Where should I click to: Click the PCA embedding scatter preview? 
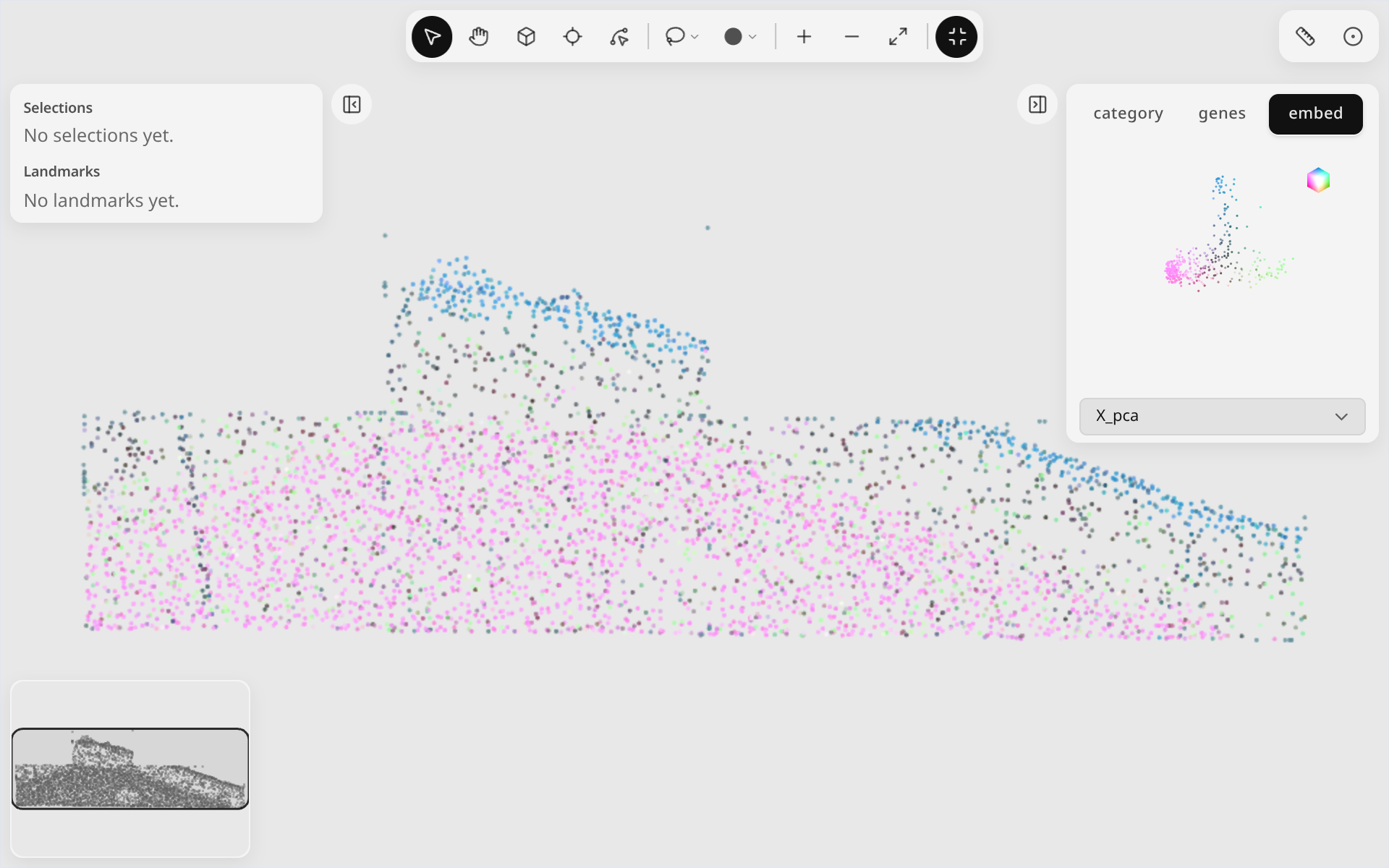(x=1228, y=233)
